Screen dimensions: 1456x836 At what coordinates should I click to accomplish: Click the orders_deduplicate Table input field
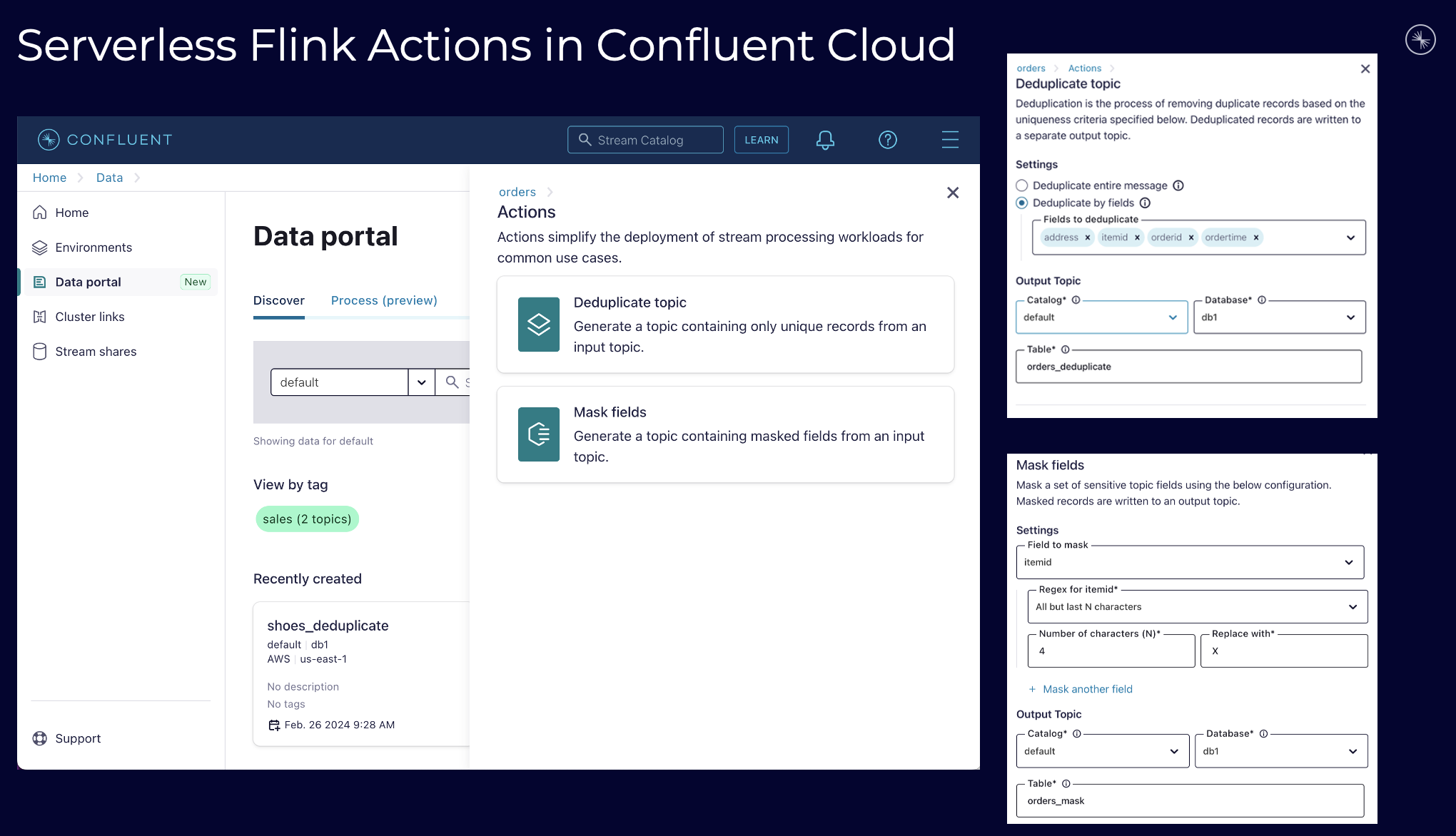pyautogui.click(x=1188, y=367)
